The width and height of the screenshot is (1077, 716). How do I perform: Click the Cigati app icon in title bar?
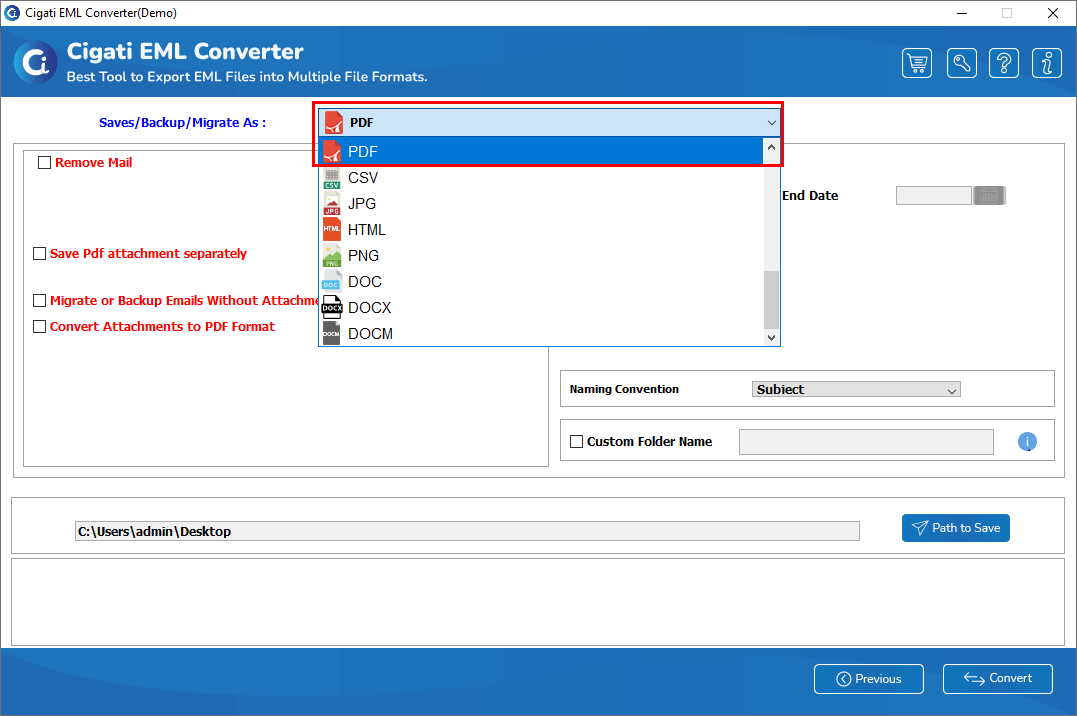click(x=12, y=13)
